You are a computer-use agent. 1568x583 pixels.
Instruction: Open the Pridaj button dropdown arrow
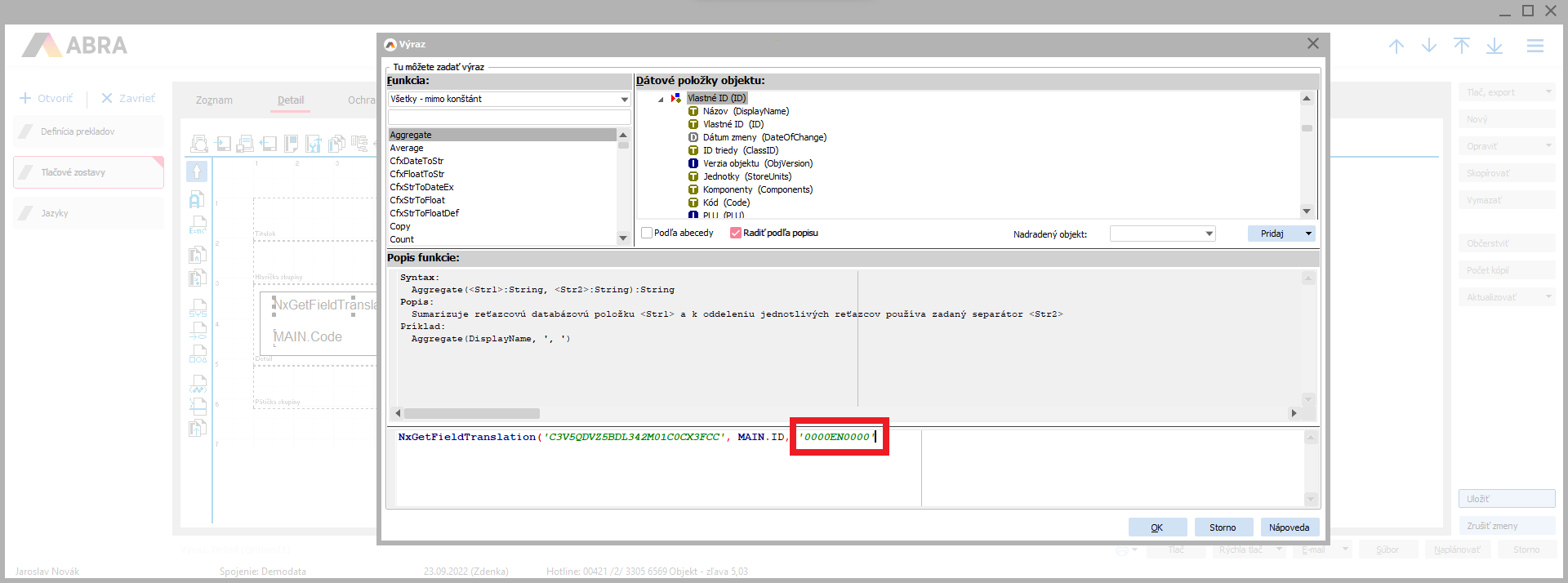pos(1308,234)
